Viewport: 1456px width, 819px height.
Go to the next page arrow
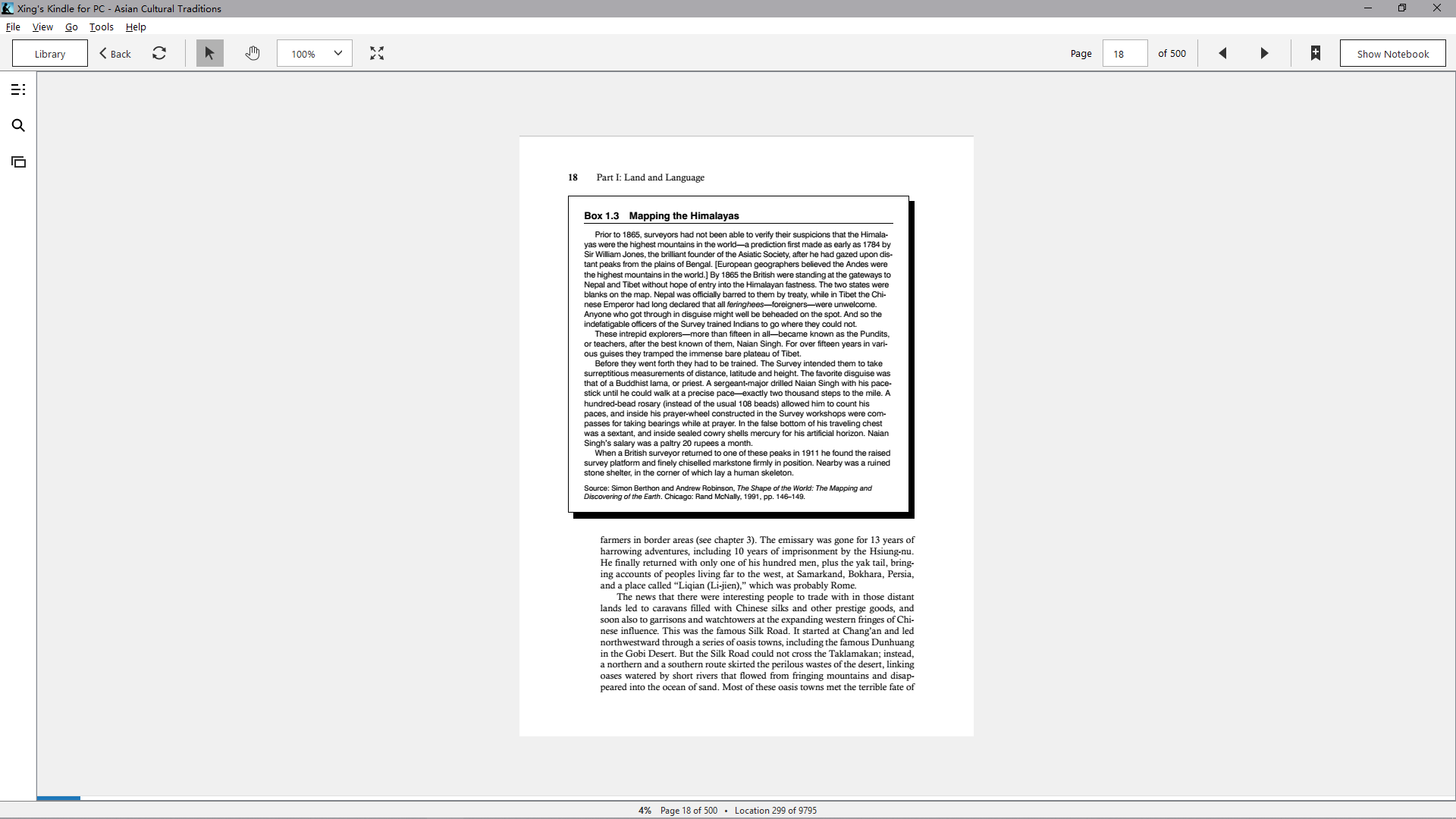click(x=1264, y=53)
